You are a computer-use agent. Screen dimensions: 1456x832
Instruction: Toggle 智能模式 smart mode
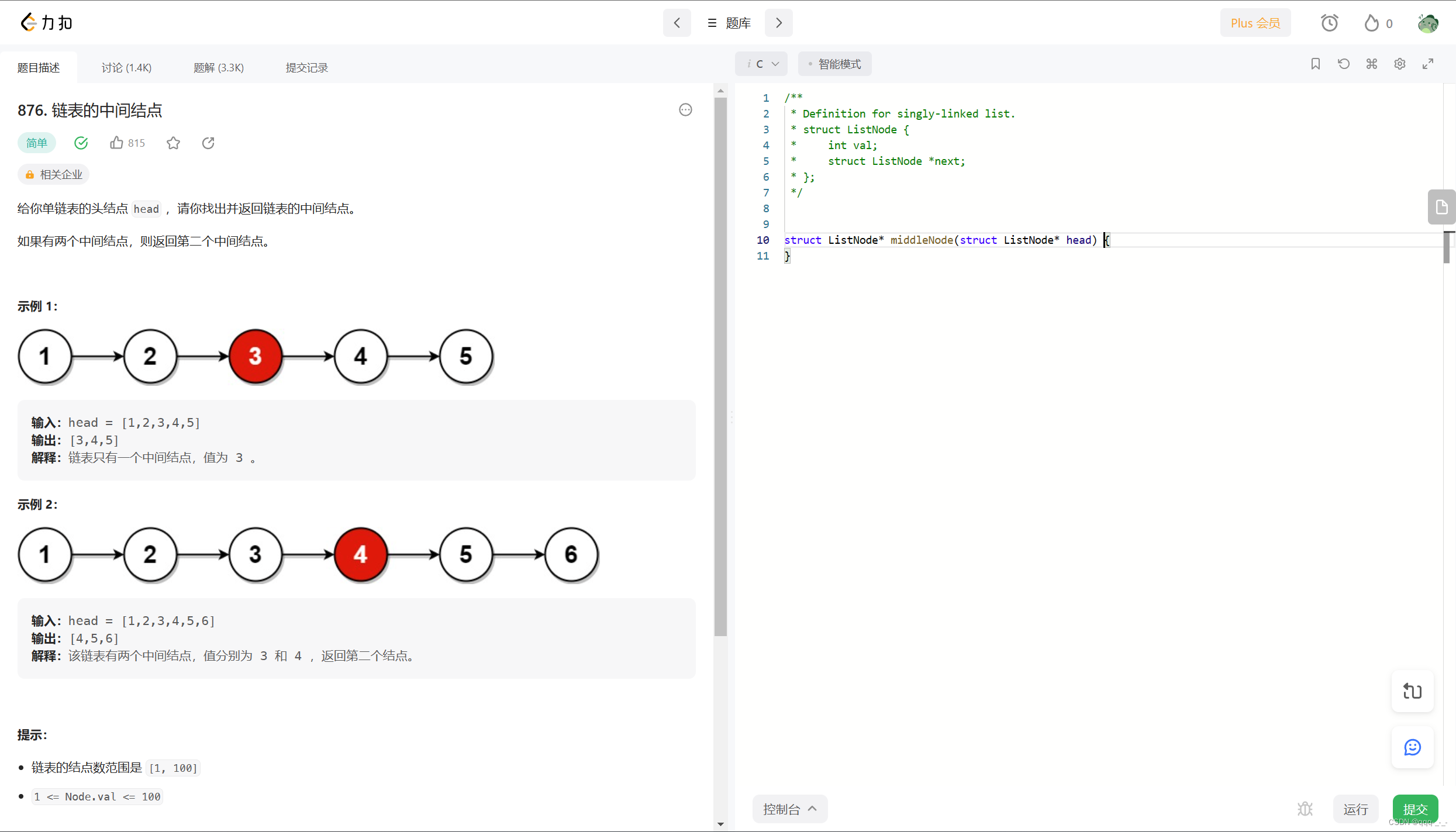click(834, 64)
